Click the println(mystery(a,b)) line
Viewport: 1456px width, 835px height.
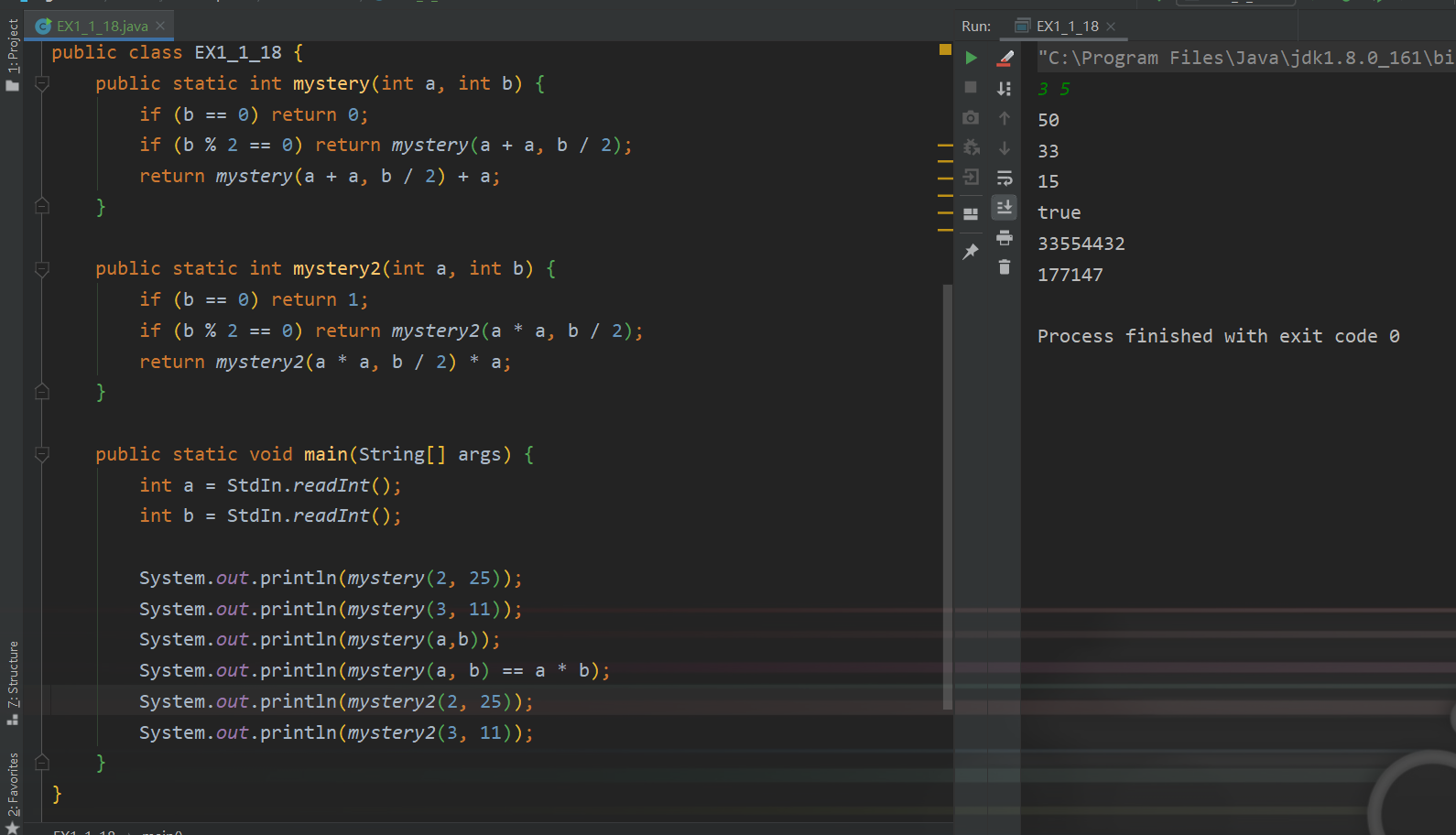coord(321,639)
